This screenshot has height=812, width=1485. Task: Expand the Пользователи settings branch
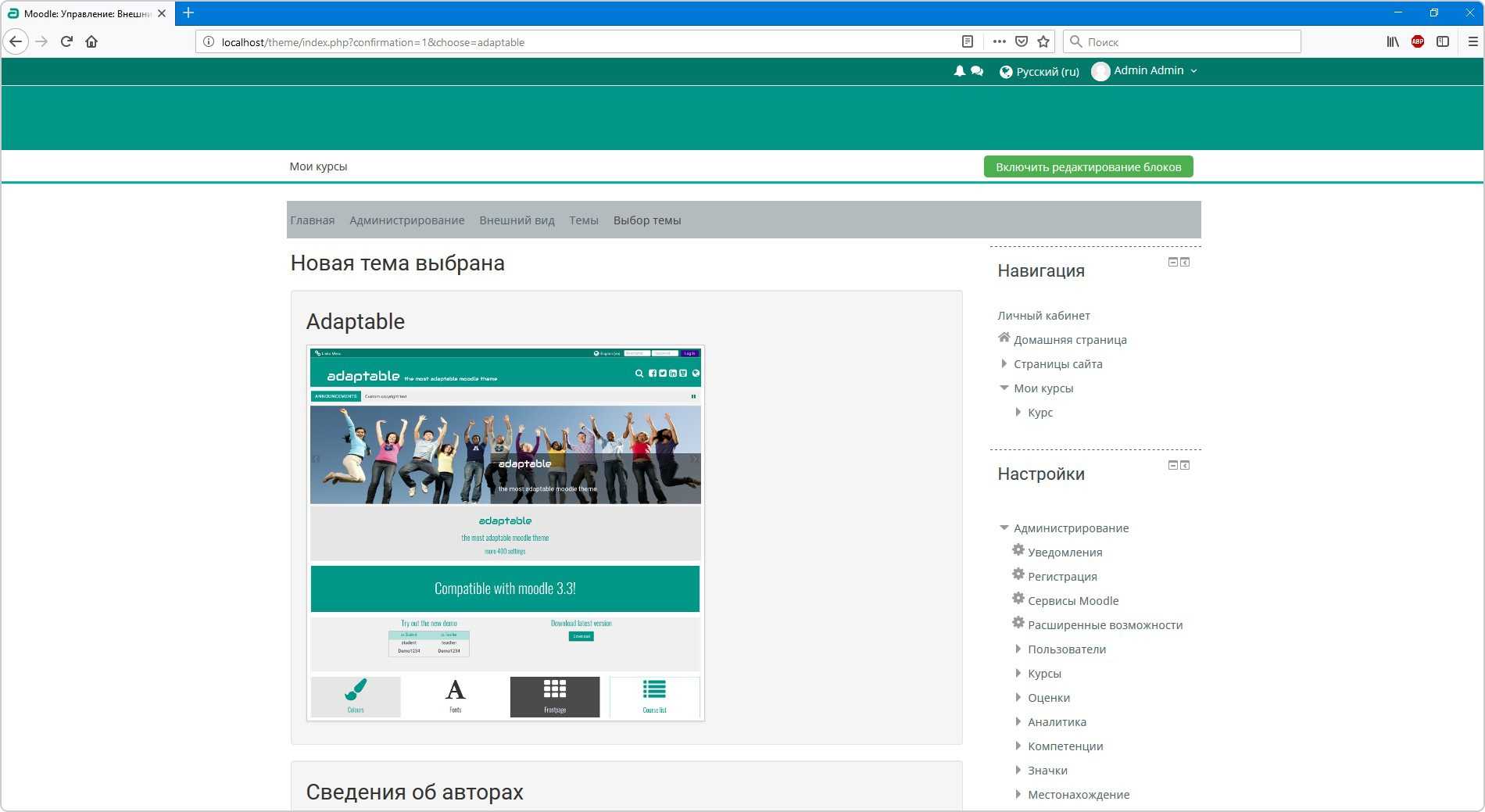click(1018, 649)
